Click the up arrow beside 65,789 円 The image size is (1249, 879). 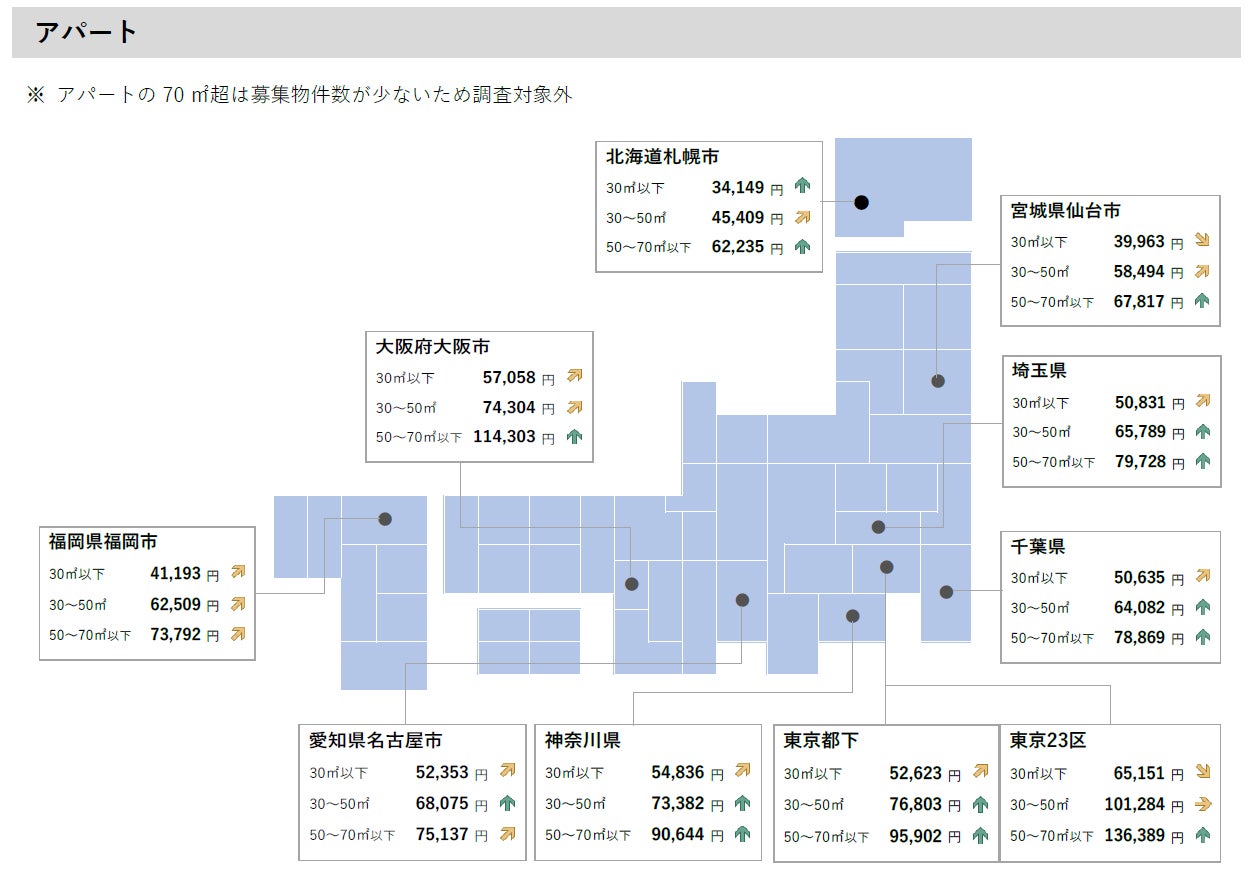[x=1202, y=432]
